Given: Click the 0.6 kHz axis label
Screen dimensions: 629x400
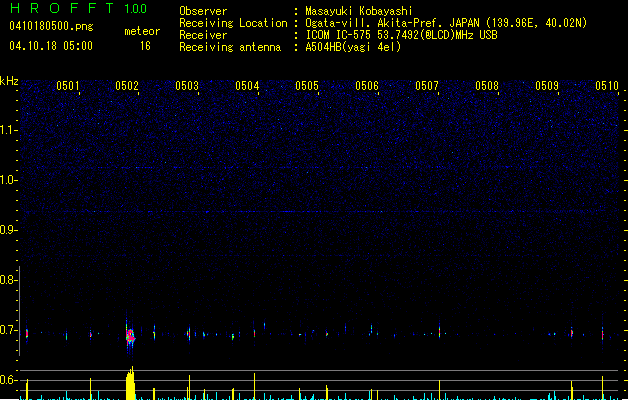Looking at the screenshot, I should (8, 380).
